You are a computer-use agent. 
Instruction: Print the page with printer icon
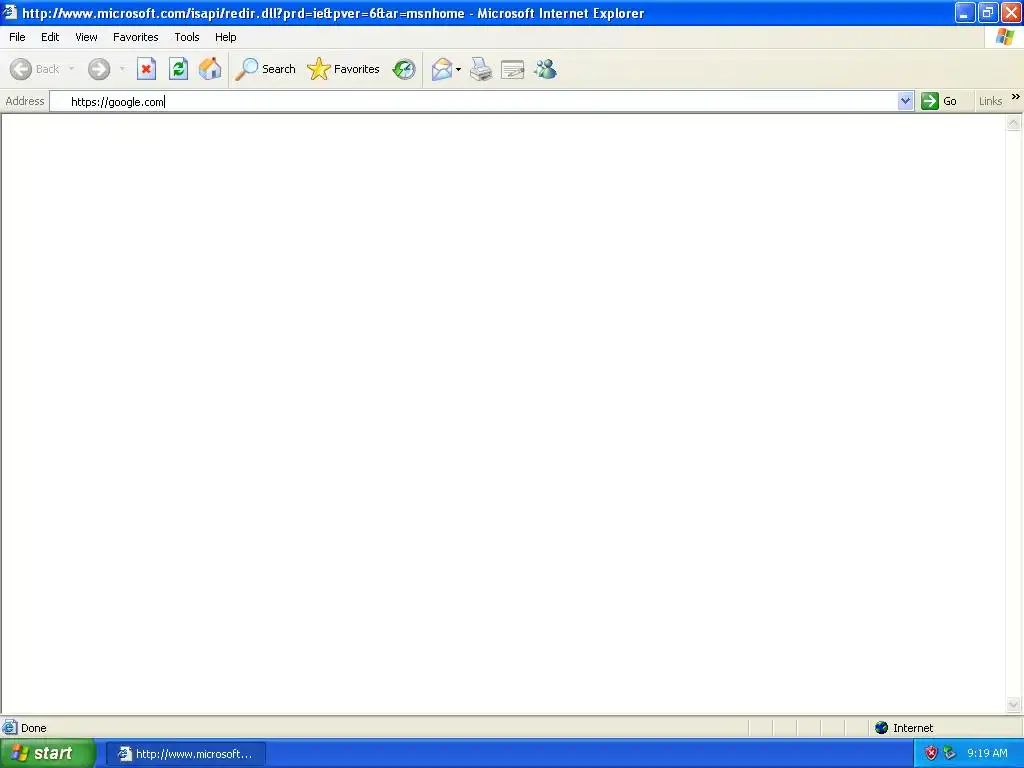(481, 69)
